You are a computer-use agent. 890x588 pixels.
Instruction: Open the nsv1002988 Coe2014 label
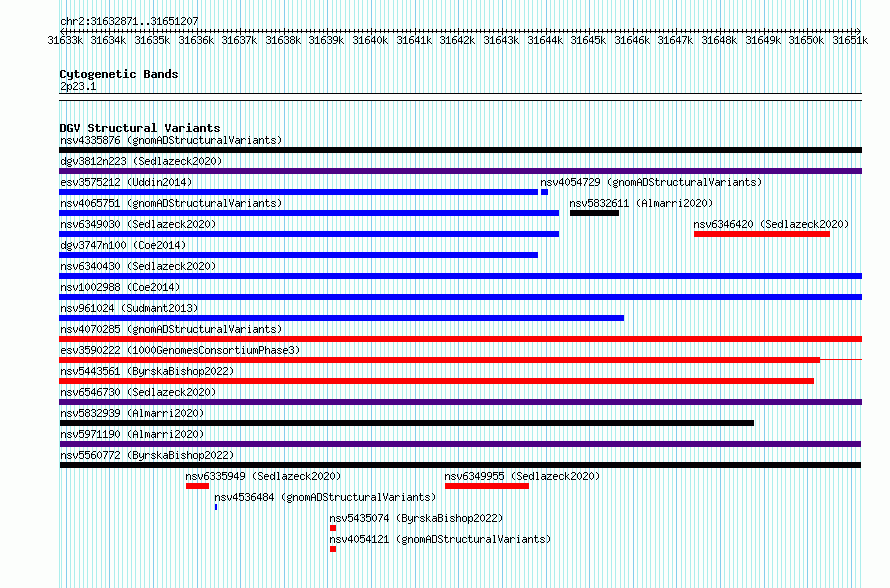(x=120, y=287)
